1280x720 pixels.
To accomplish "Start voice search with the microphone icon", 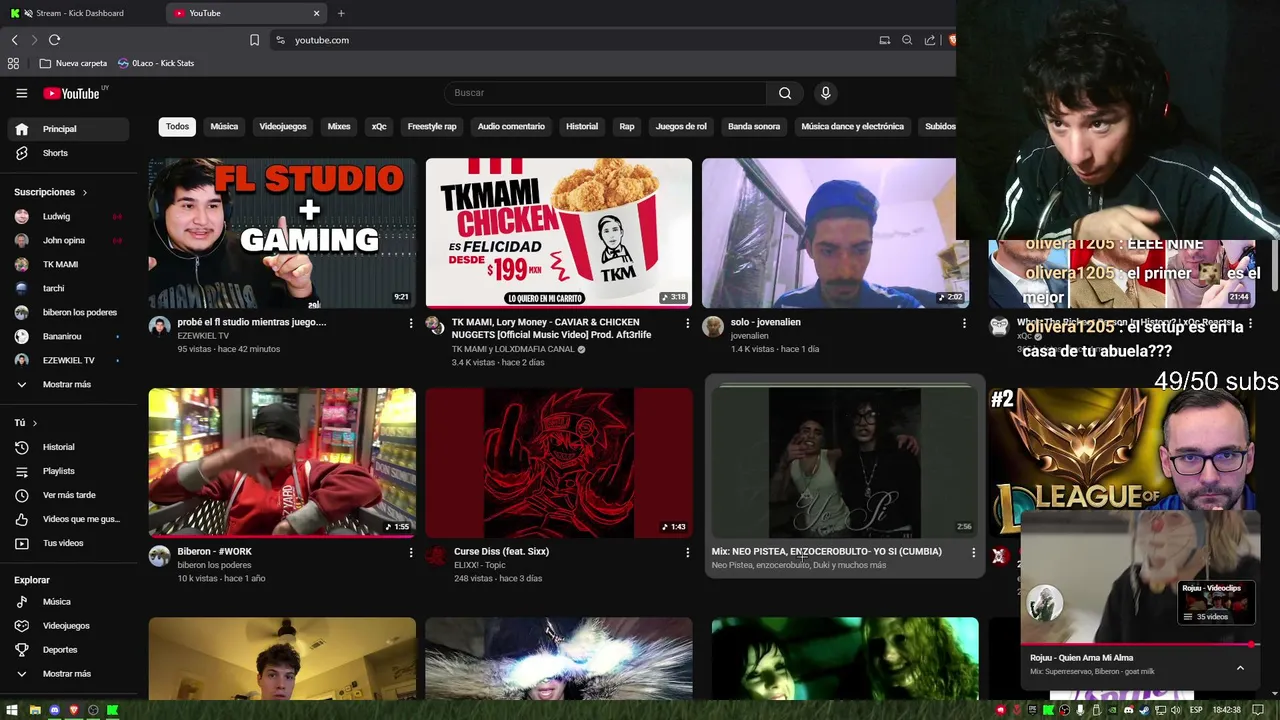I will [x=825, y=93].
